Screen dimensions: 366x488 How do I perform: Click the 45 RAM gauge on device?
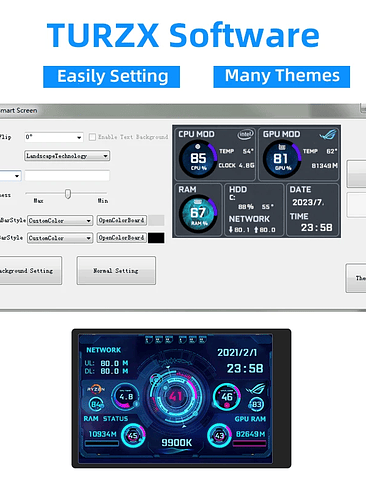[133, 435]
